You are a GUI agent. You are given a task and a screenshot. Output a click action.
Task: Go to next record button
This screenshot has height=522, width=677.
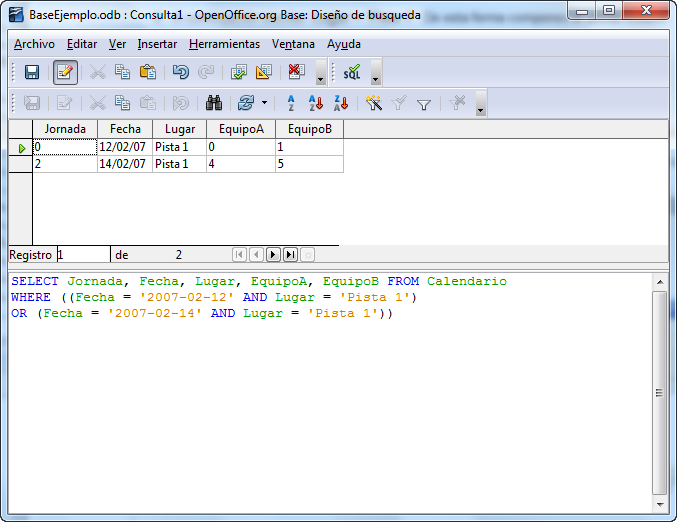(273, 255)
